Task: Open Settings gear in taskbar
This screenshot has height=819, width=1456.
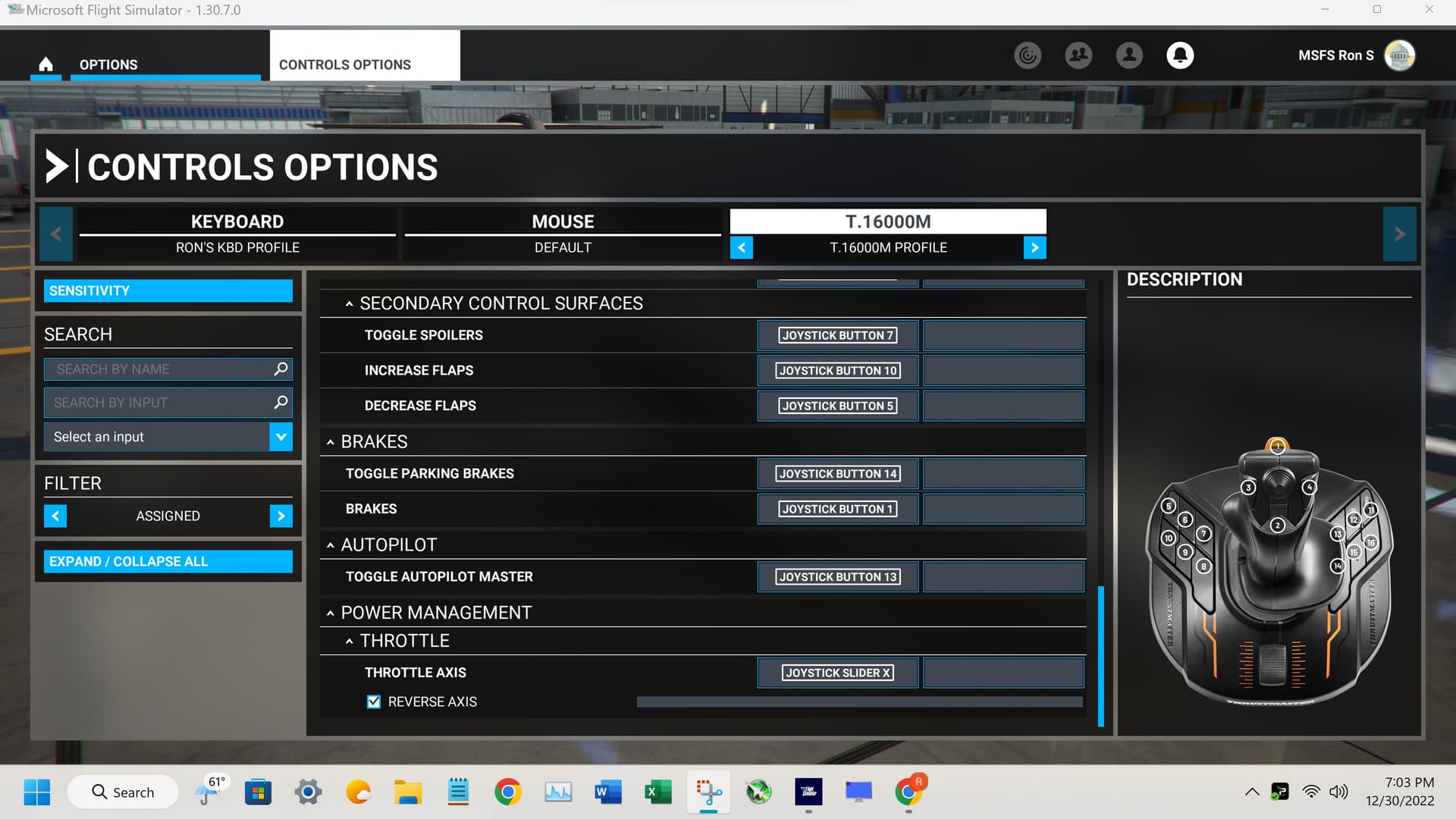Action: [308, 792]
